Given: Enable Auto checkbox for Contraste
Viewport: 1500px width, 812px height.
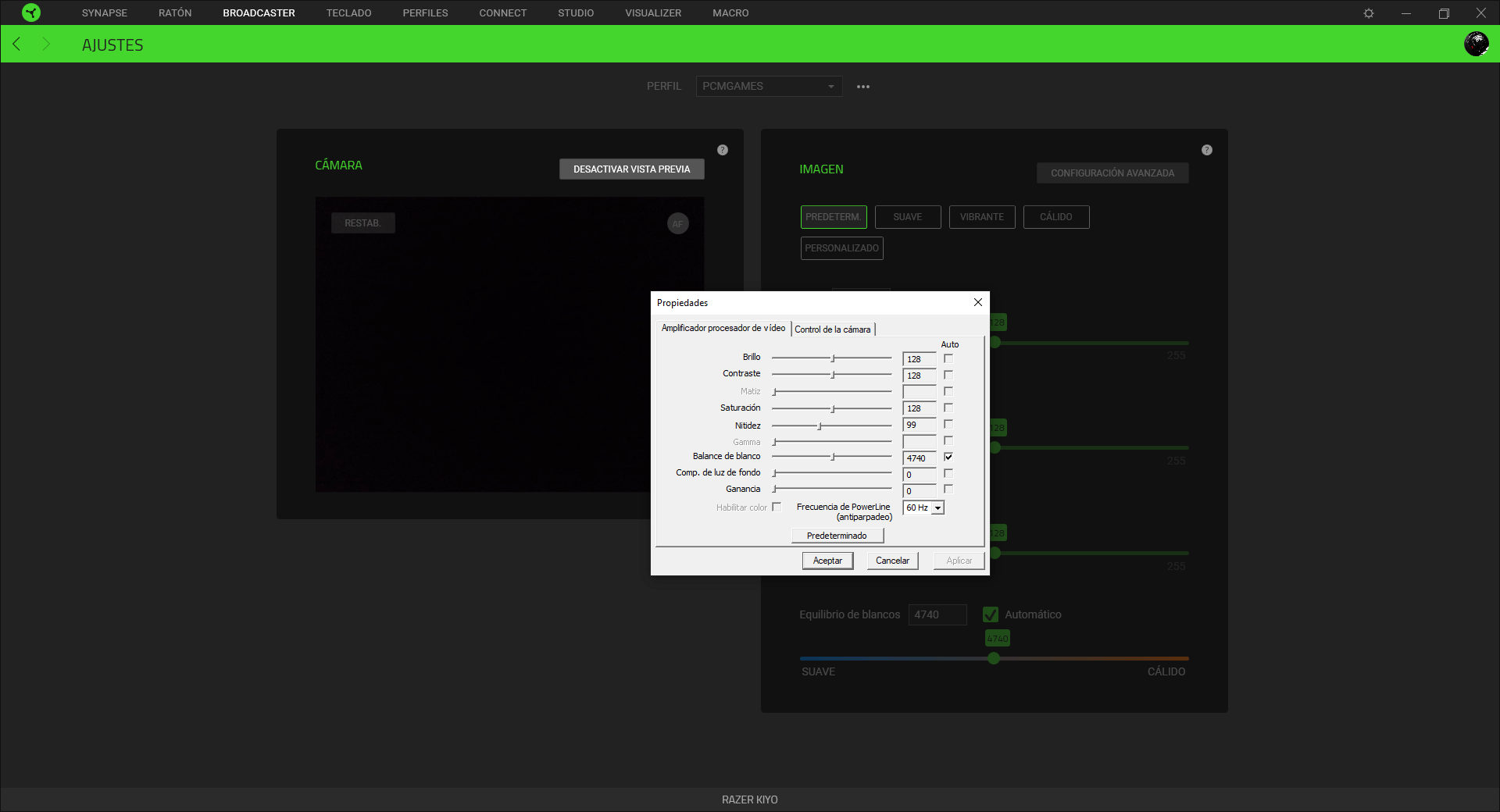Looking at the screenshot, I should (948, 375).
